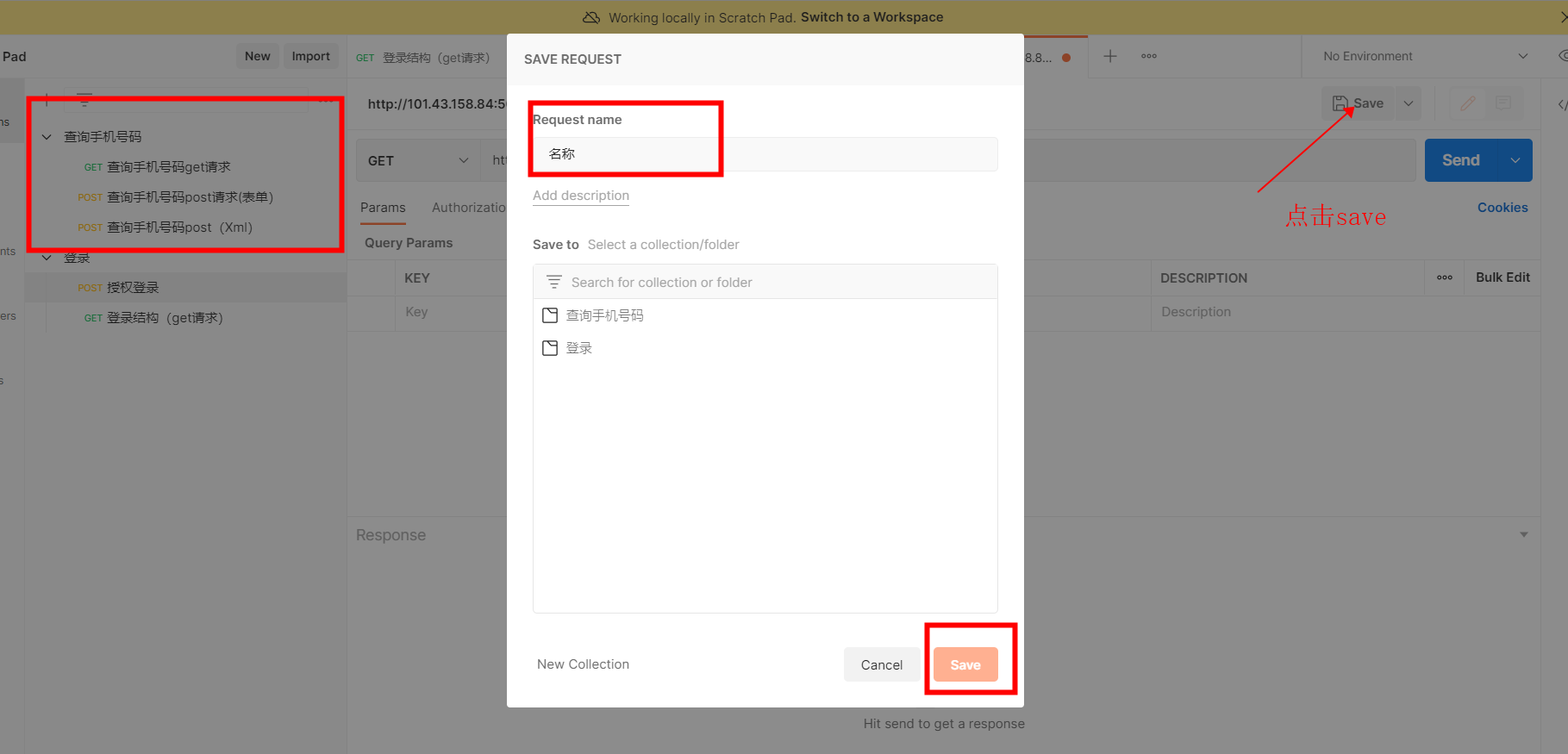Collapse the 登录 collection chevron in the sidebar
Screen dimensions: 1568x754
point(47,258)
